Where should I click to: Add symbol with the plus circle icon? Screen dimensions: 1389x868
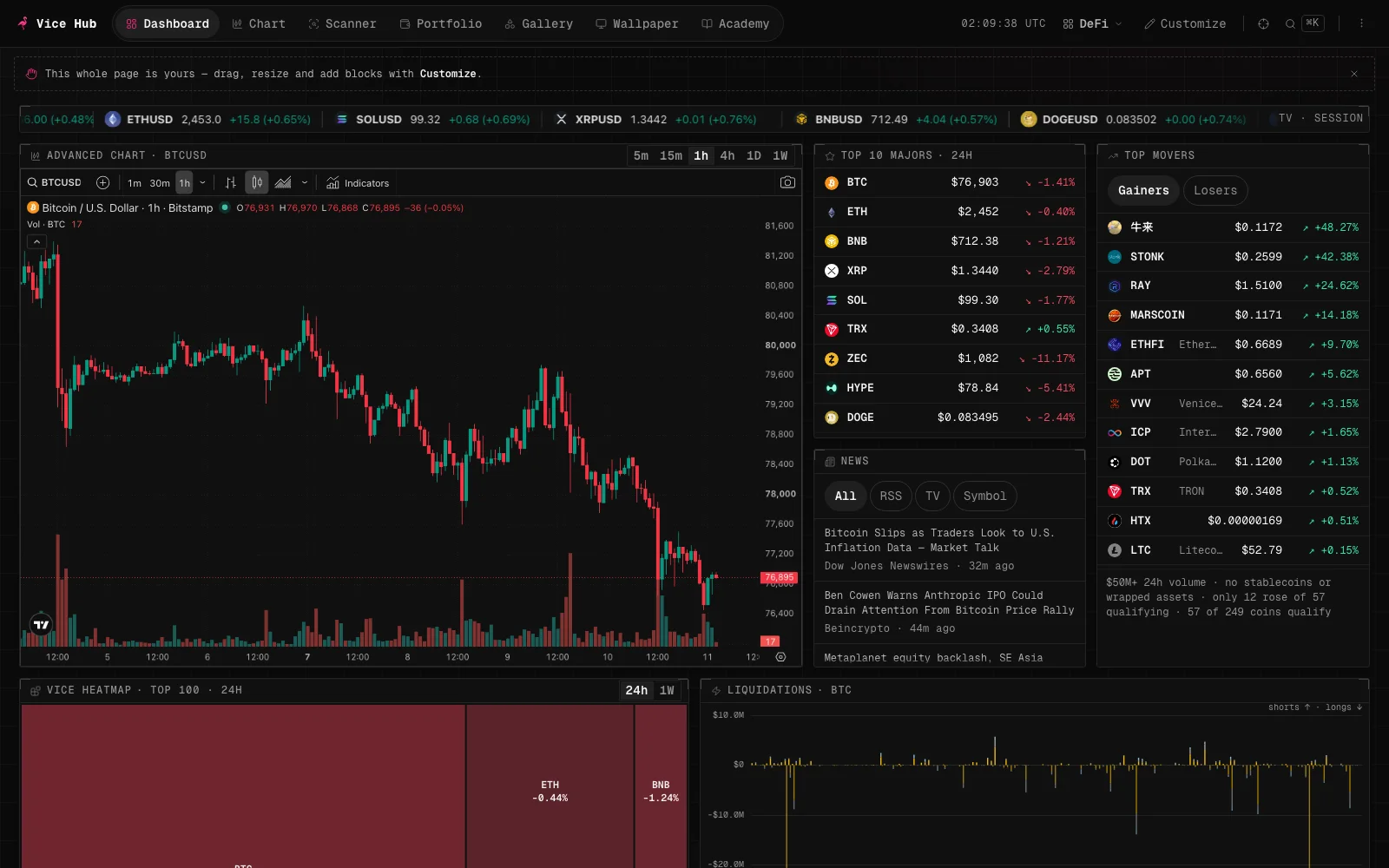pyautogui.click(x=102, y=182)
